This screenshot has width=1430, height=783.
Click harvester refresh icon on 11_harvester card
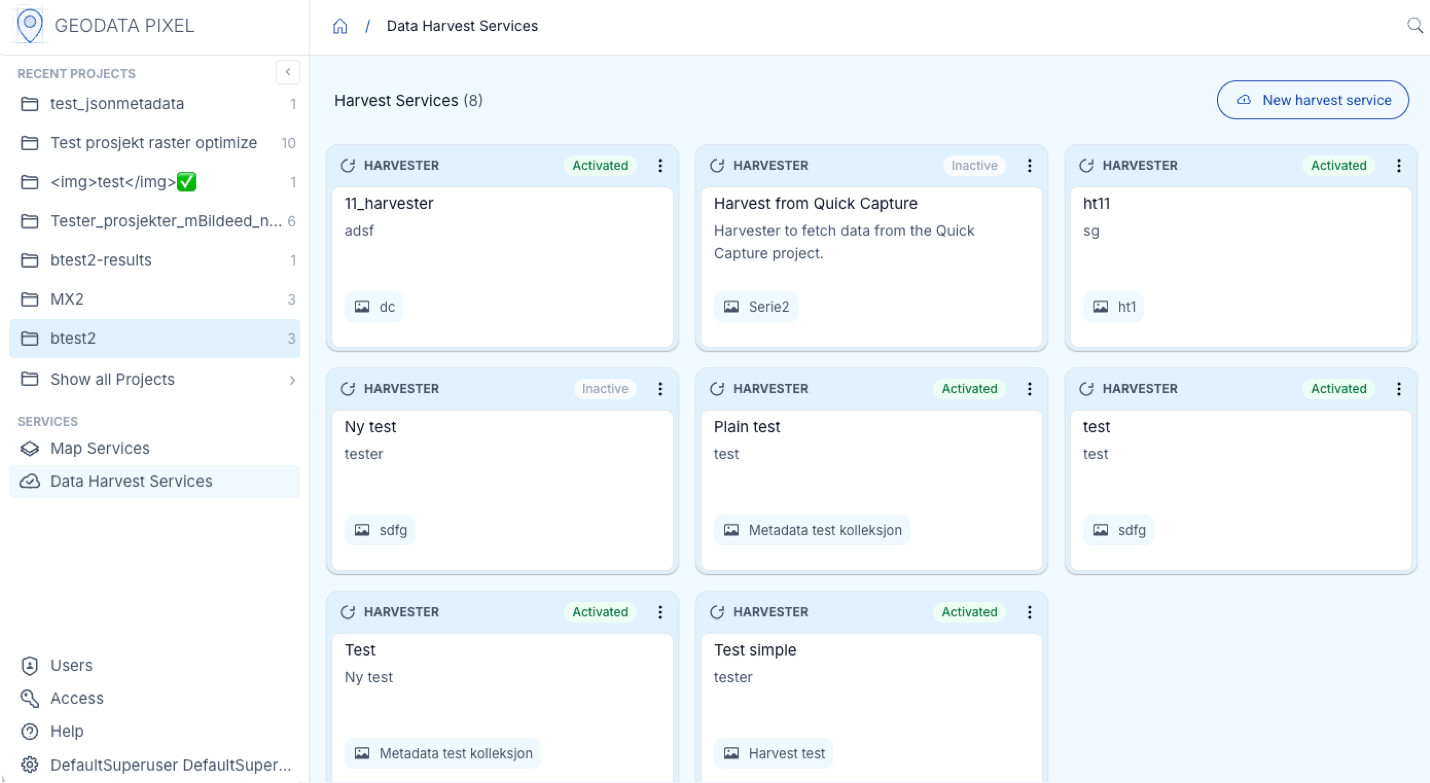pyautogui.click(x=348, y=166)
